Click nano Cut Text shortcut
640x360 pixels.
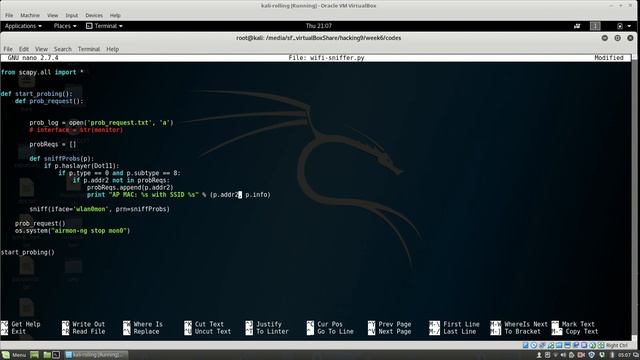[x=204, y=324]
